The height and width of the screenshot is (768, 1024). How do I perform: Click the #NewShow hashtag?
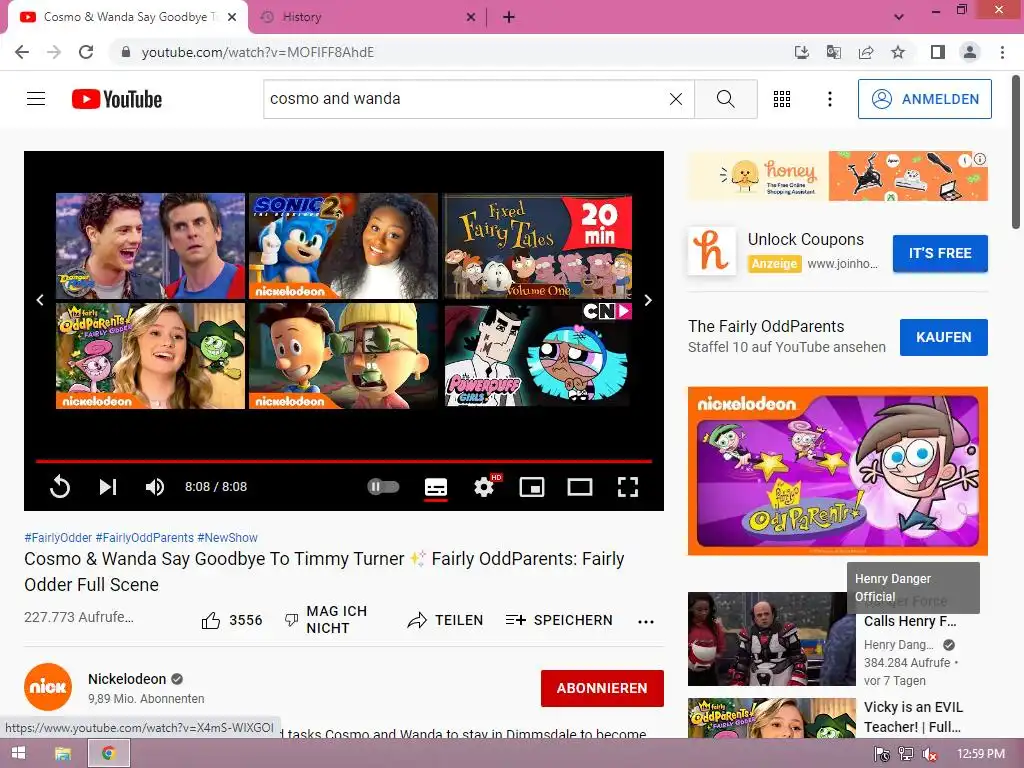tap(227, 537)
